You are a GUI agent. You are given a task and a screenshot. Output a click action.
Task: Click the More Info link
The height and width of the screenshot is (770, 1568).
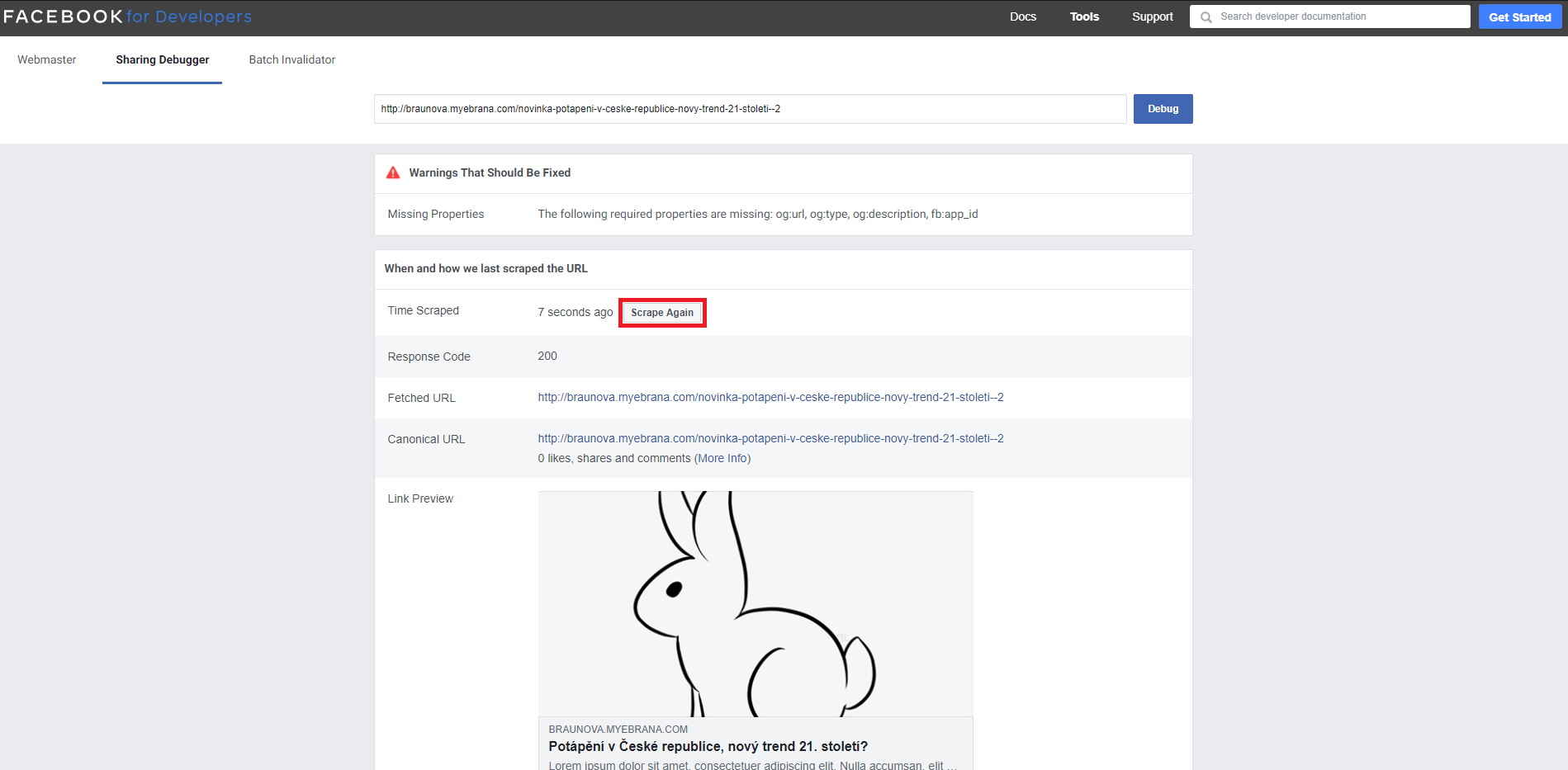[x=723, y=458]
